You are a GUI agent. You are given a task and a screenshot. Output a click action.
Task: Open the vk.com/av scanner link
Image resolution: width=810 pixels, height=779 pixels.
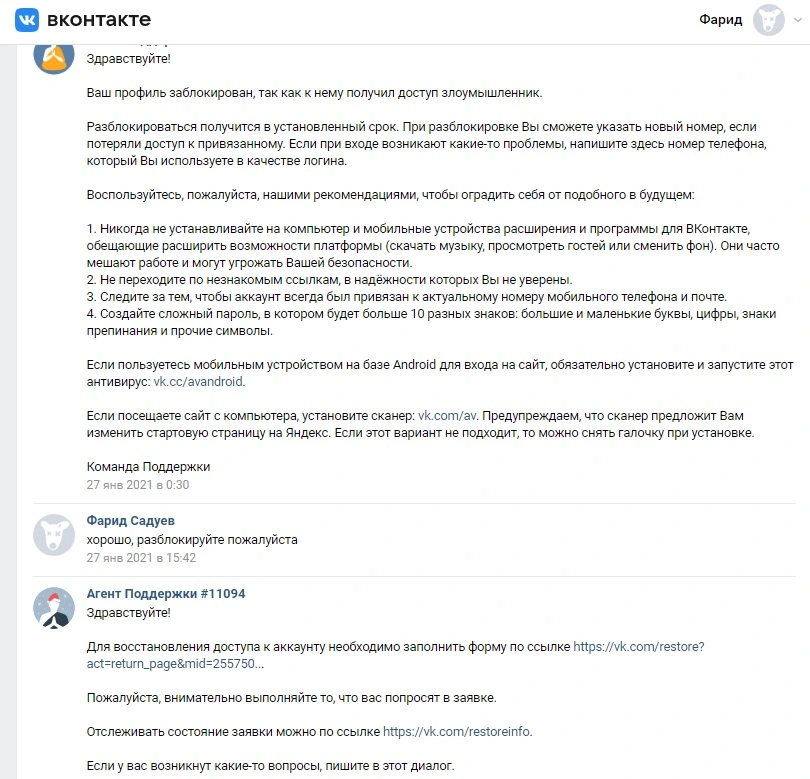(x=447, y=416)
